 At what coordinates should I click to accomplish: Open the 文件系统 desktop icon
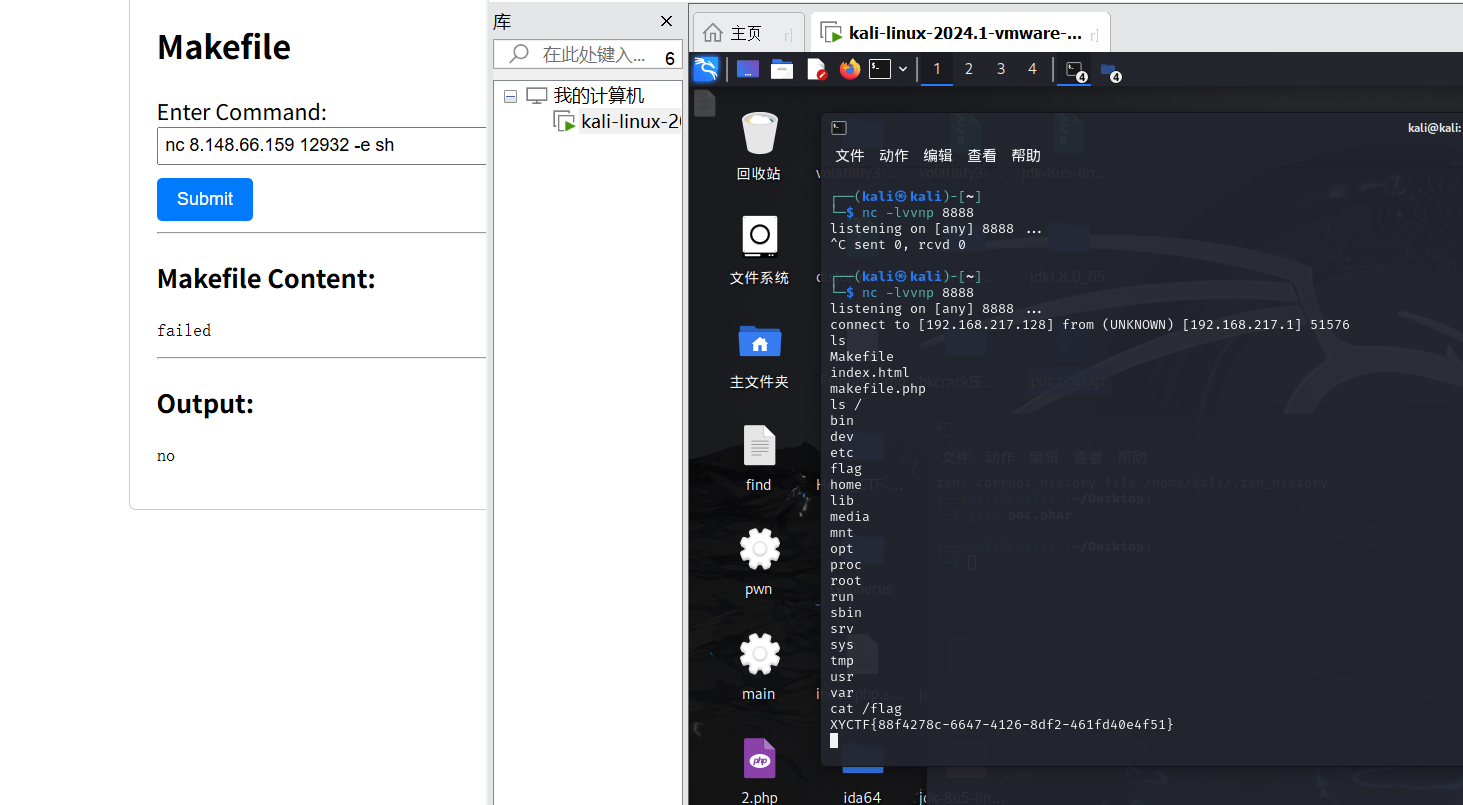(759, 250)
